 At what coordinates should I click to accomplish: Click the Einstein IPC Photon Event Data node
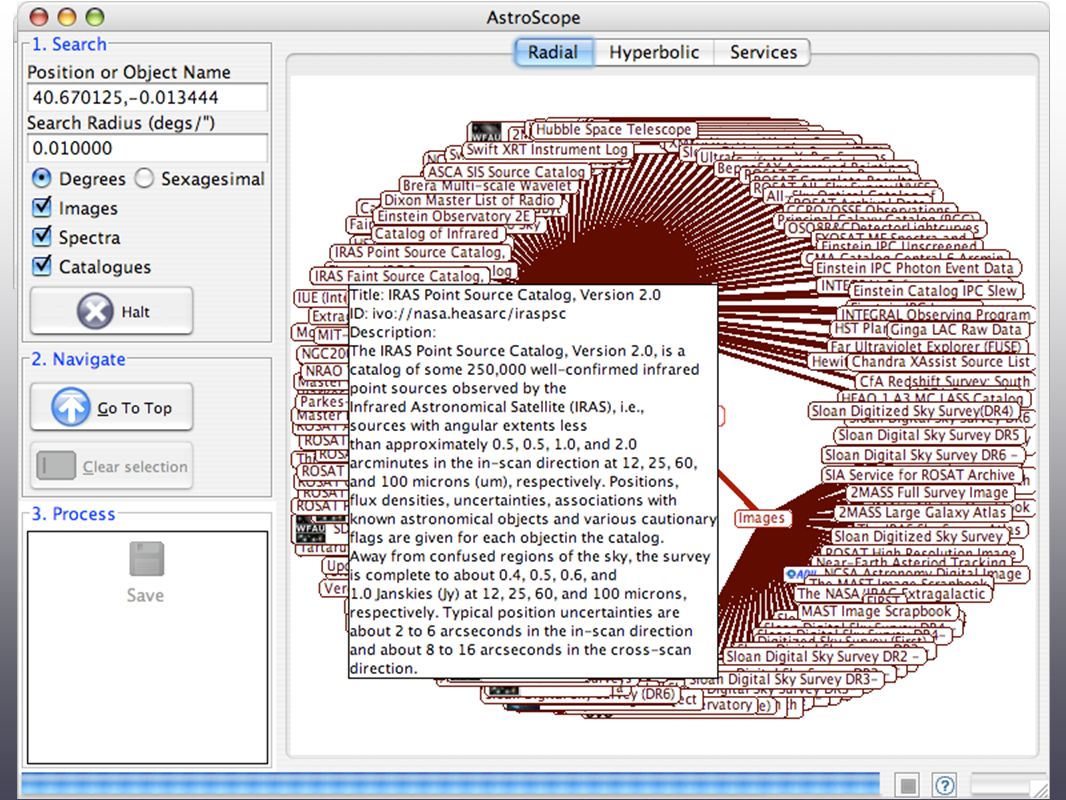pos(916,268)
